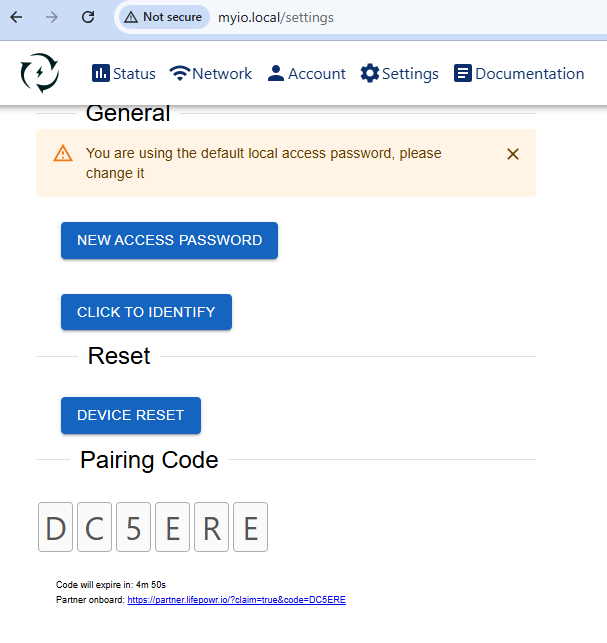The image size is (607, 643).
Task: Go back to the previous page
Action: (17, 17)
